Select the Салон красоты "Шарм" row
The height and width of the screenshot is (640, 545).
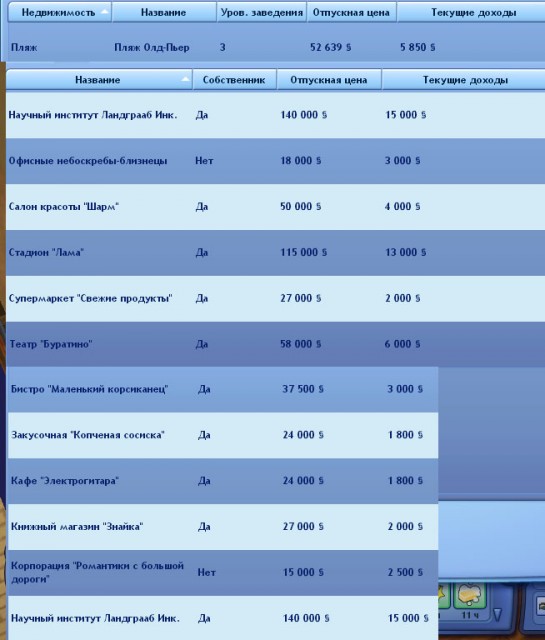click(276, 207)
